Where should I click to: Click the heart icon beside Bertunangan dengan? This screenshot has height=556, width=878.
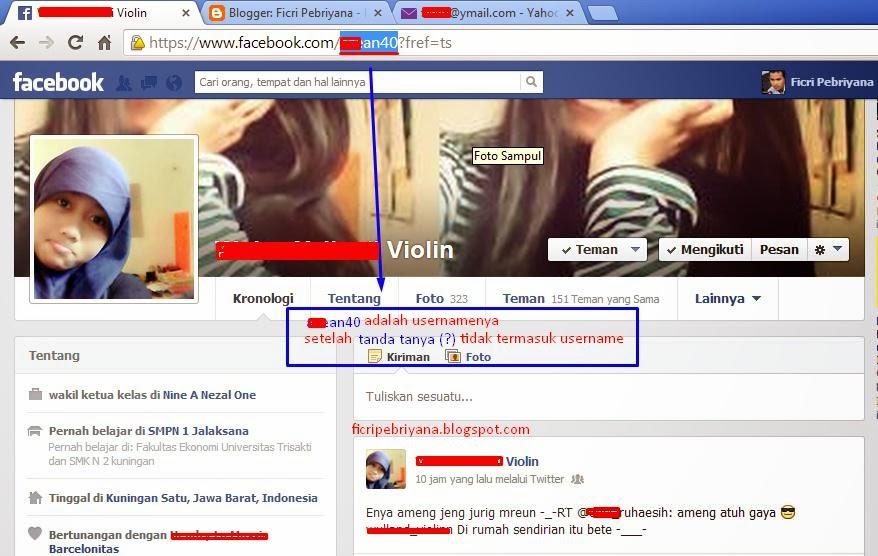(x=35, y=533)
